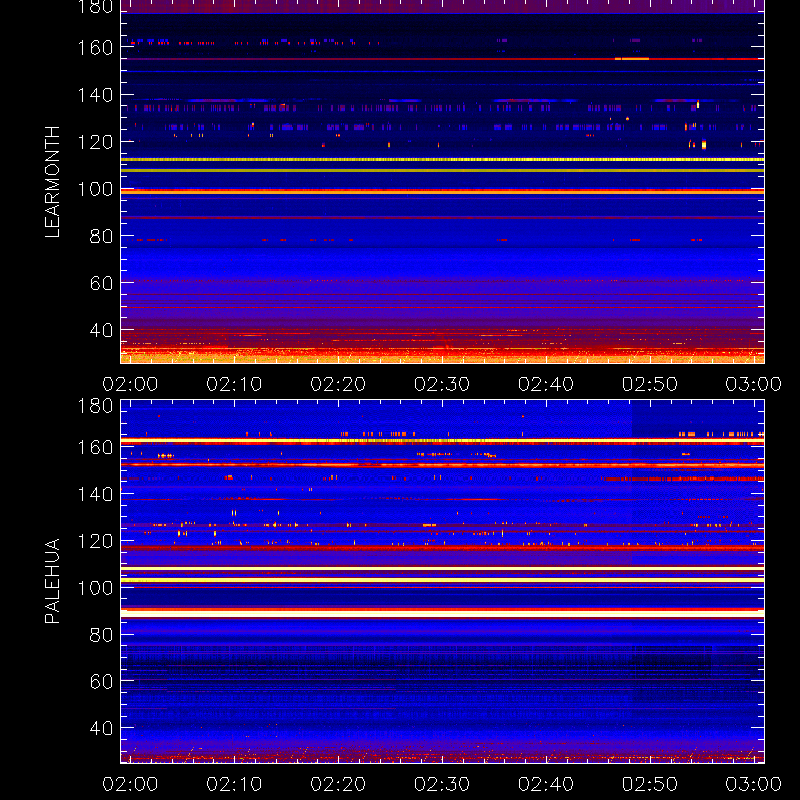Select the 60 frequency label on LEARMONTH plot
The width and height of the screenshot is (800, 800).
(x=102, y=283)
